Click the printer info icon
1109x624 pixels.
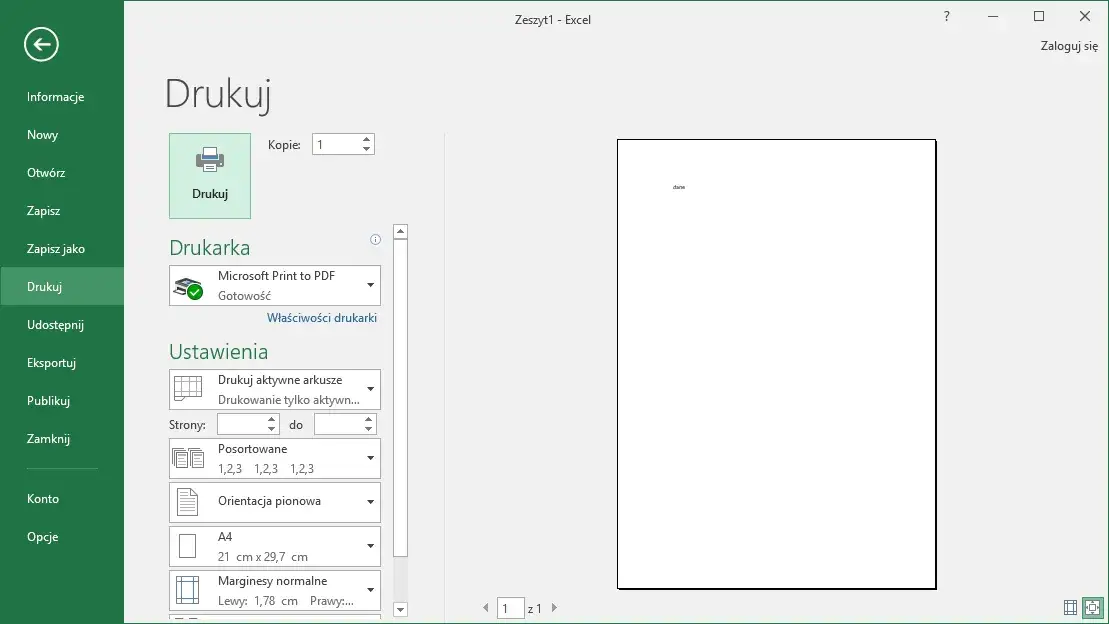(x=376, y=239)
